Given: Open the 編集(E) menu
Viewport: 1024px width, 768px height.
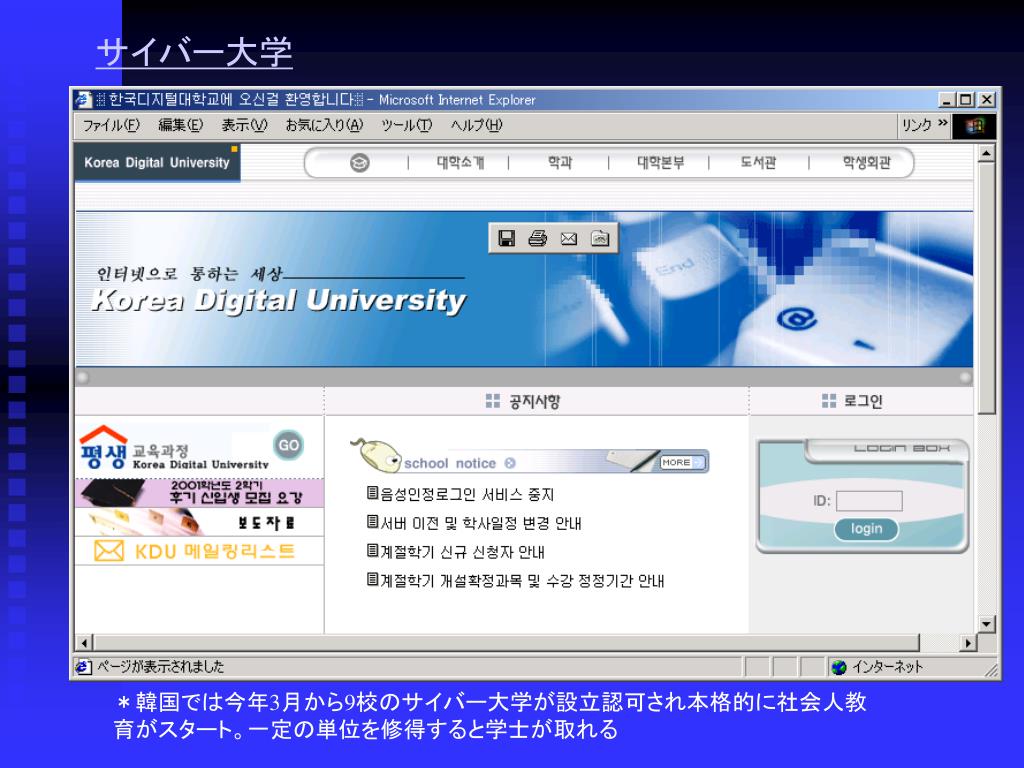Looking at the screenshot, I should 180,125.
